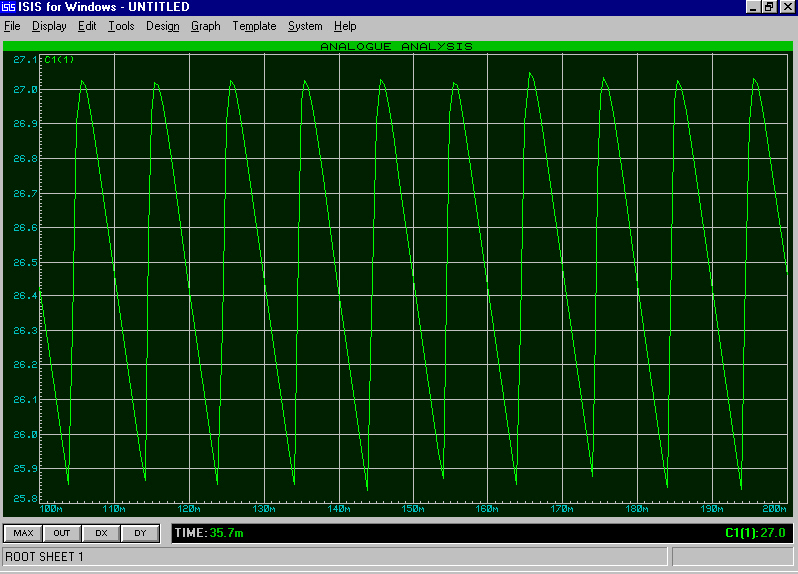
Task: Click the DY measurement button
Action: pos(140,533)
